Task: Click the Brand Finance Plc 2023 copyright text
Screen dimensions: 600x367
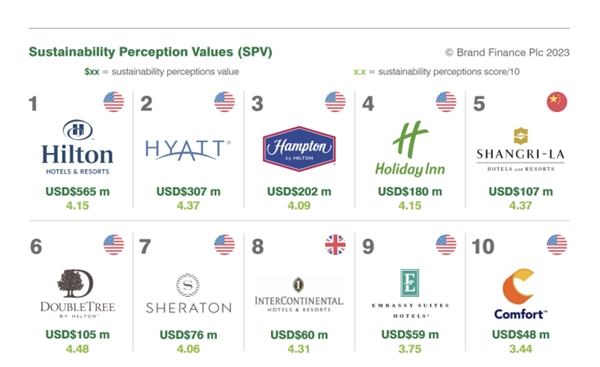Action: pos(507,52)
